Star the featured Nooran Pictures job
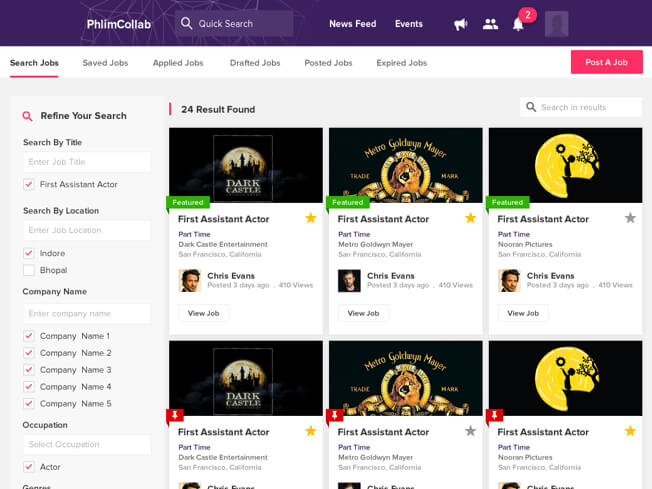 pos(630,218)
